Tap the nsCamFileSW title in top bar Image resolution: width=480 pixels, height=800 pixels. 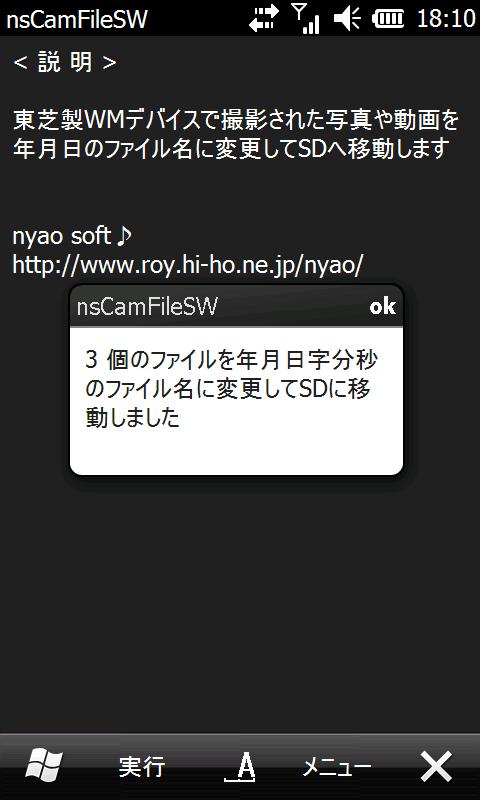click(77, 19)
